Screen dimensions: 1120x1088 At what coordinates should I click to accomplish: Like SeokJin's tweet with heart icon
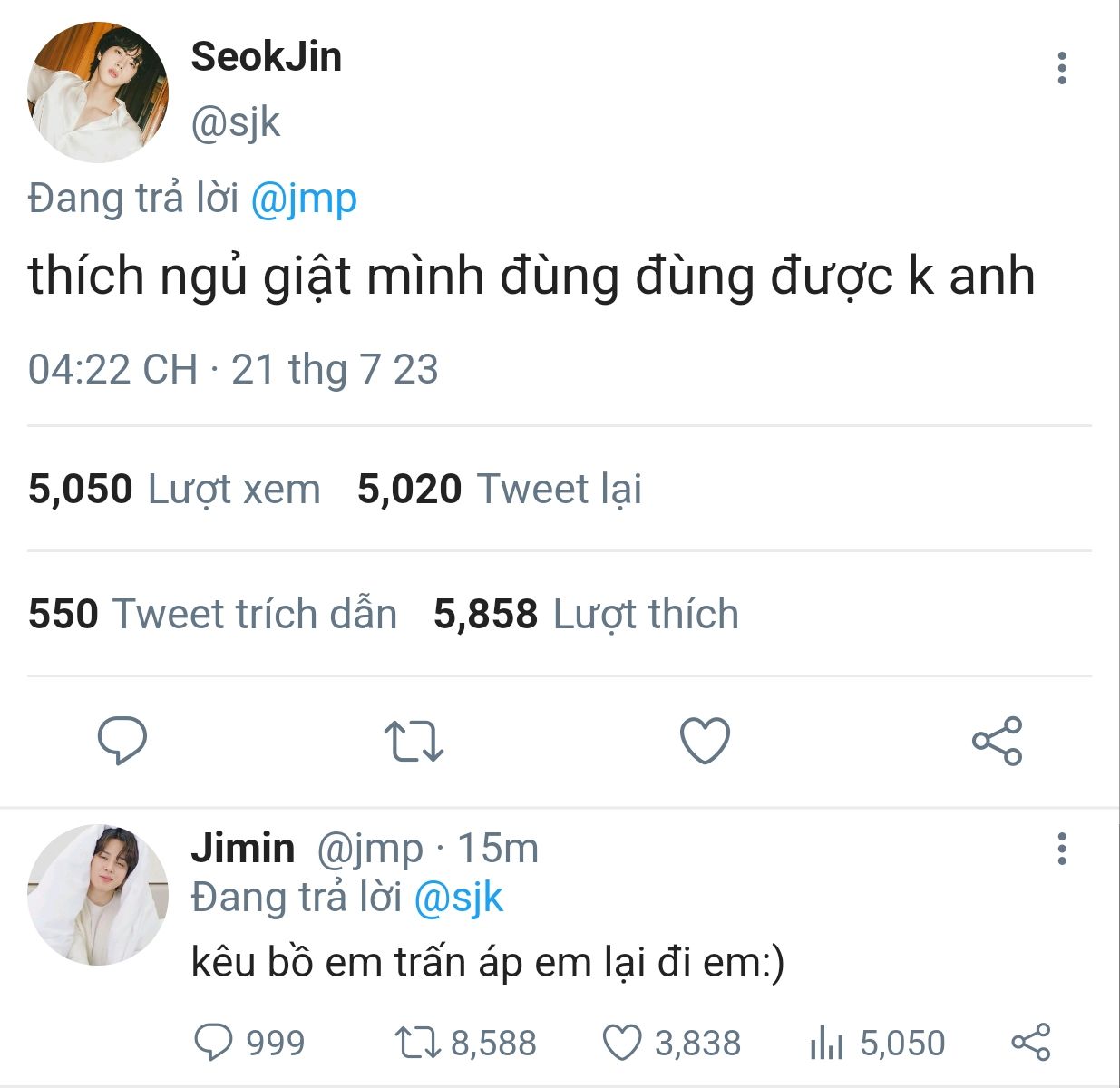705,741
